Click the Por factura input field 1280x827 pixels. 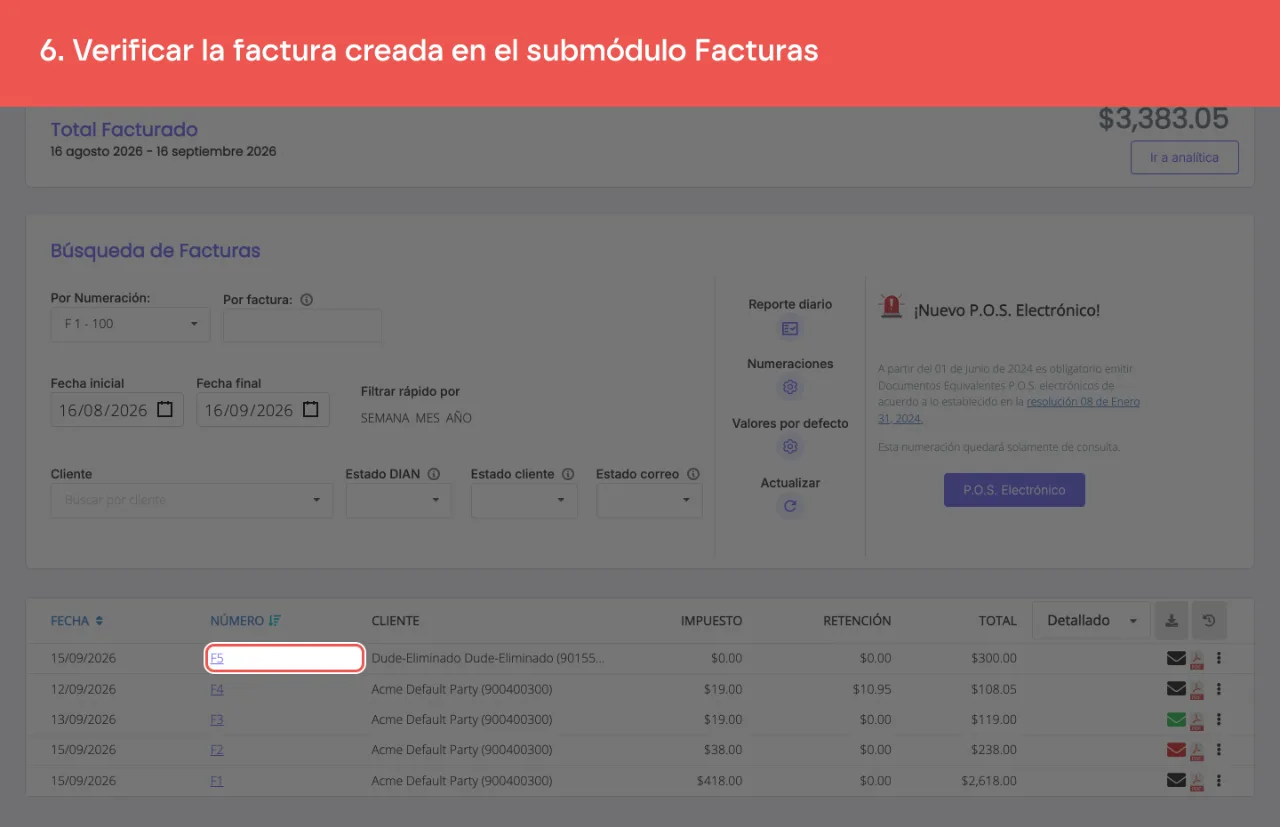pyautogui.click(x=302, y=325)
